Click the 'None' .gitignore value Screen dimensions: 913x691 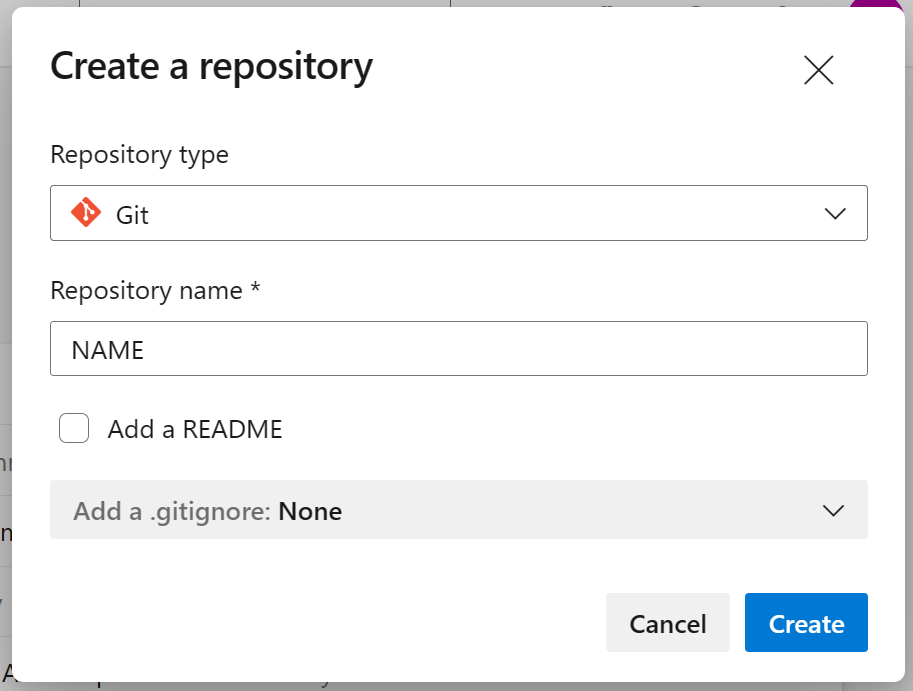coord(310,512)
